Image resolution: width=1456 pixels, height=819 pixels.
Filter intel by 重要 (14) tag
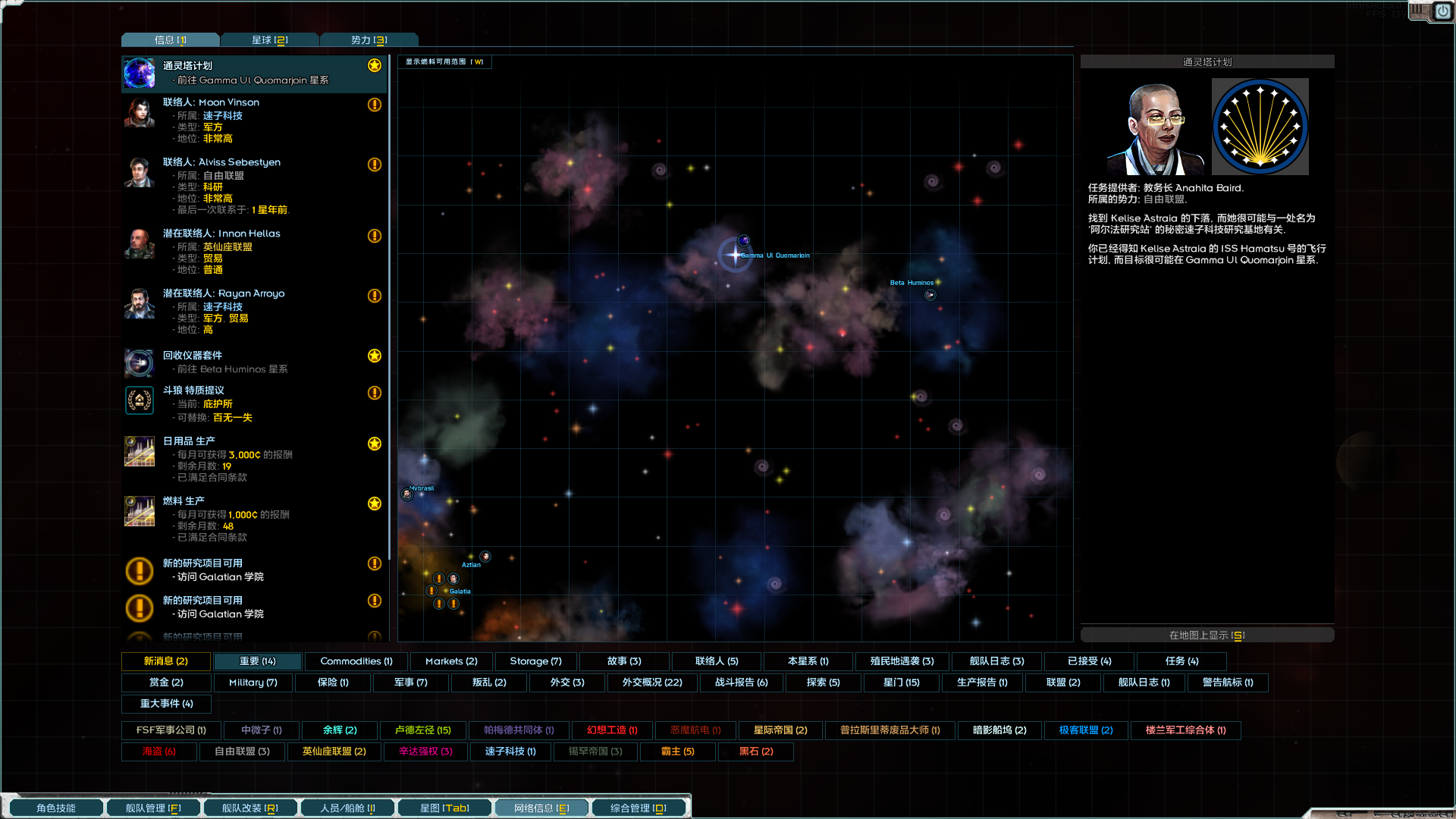tap(258, 661)
